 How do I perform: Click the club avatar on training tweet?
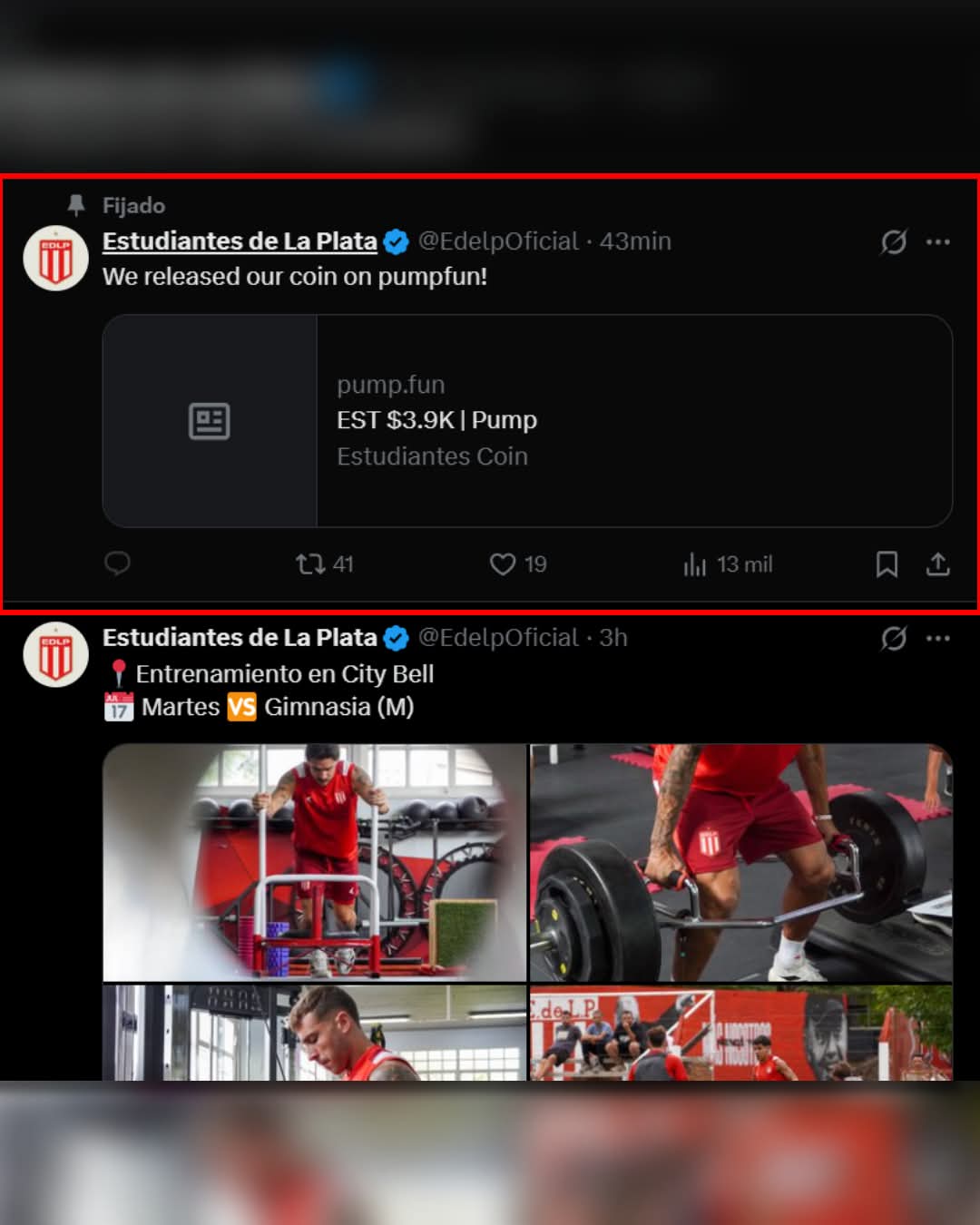point(55,654)
